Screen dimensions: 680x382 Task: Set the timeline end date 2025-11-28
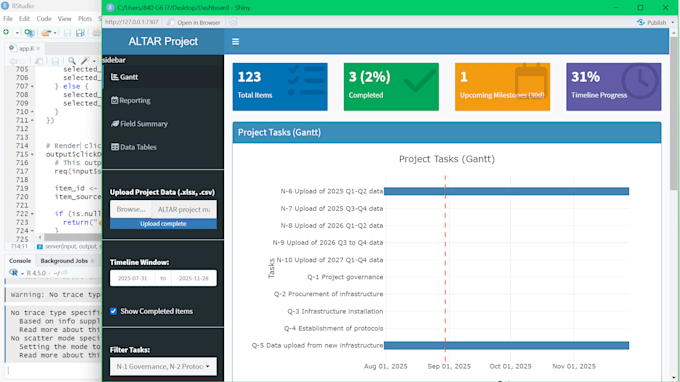coord(194,278)
